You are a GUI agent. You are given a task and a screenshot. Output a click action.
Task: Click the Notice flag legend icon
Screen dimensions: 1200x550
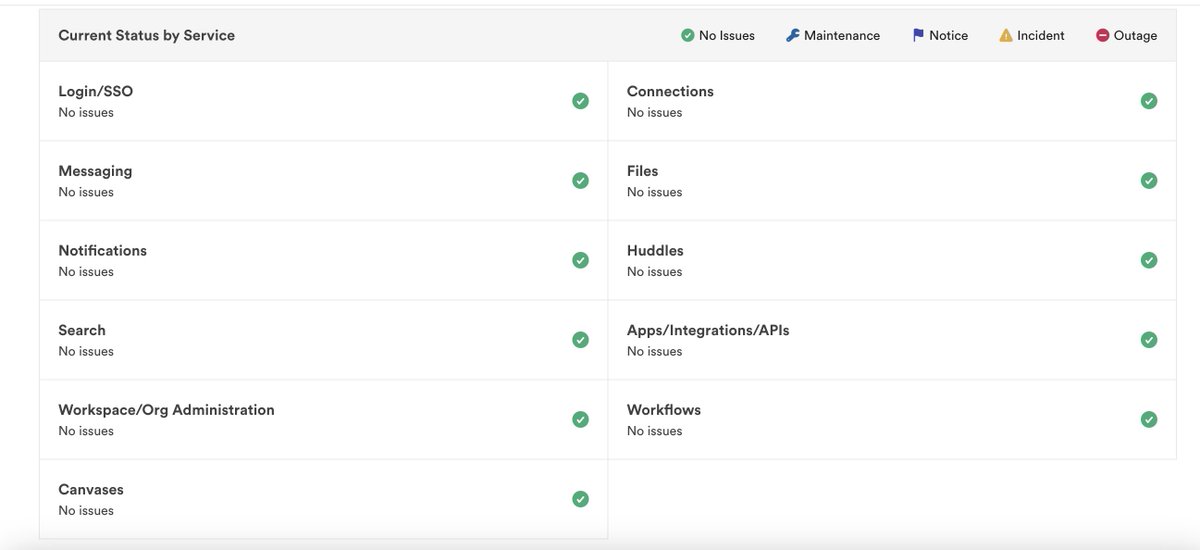click(918, 35)
